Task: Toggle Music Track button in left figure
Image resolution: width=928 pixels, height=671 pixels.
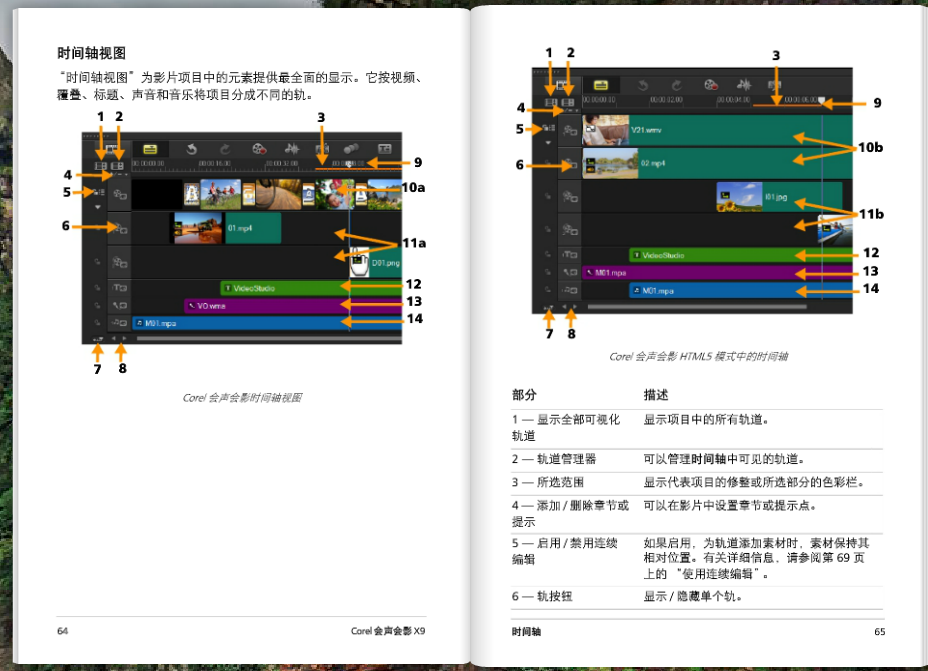Action: click(x=120, y=322)
